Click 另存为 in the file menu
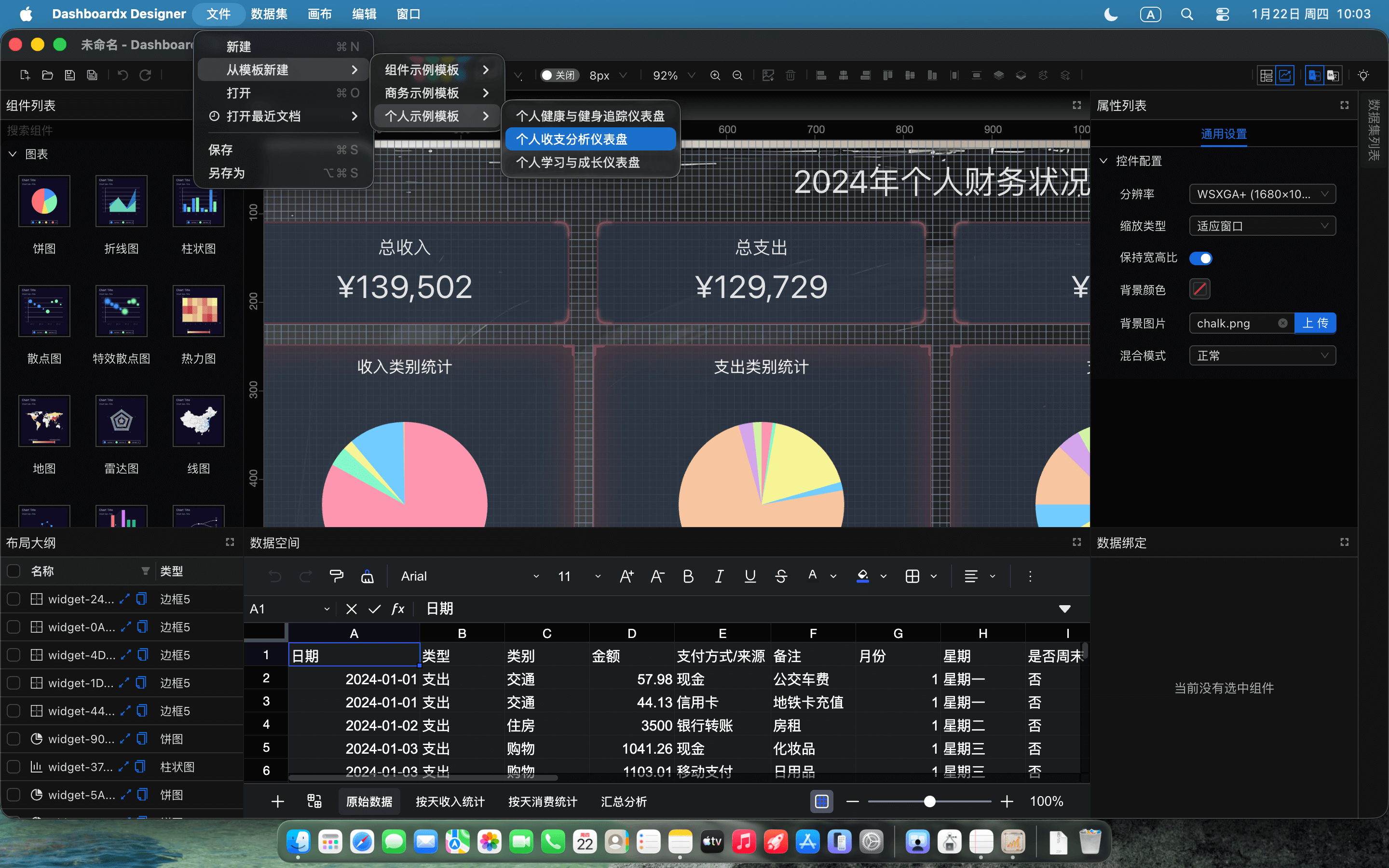 click(284, 173)
